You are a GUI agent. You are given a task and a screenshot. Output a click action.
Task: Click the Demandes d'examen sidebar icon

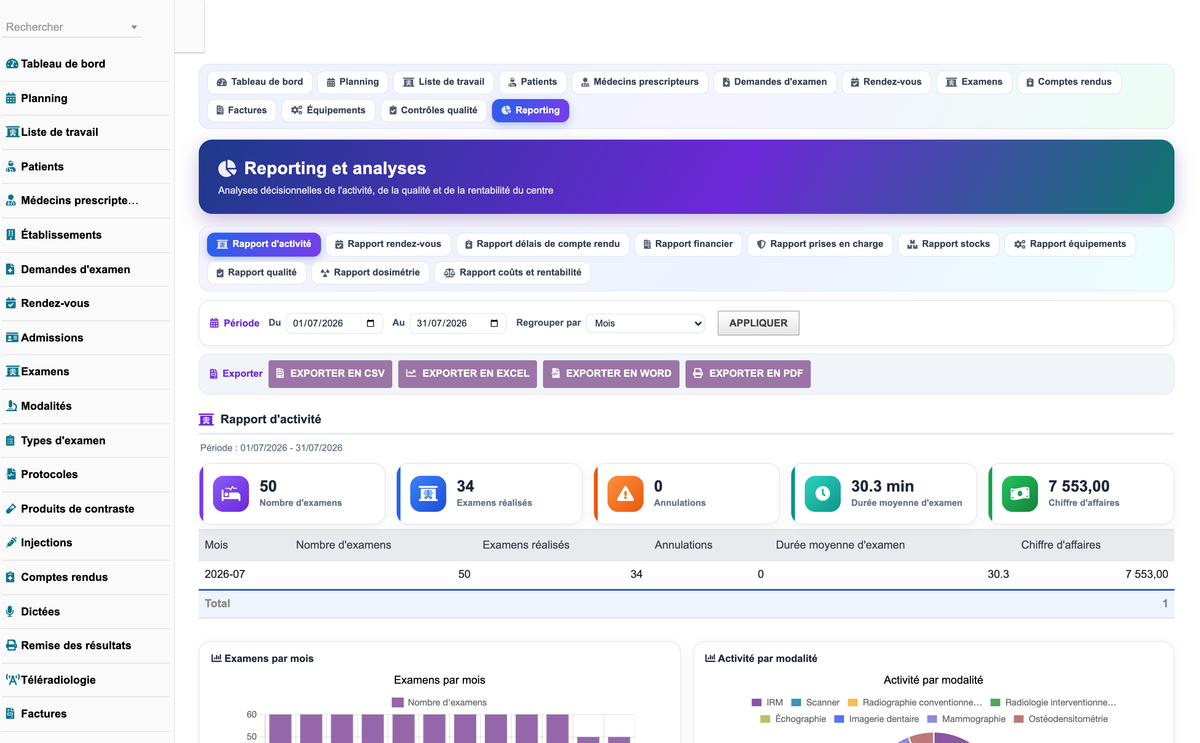11,269
